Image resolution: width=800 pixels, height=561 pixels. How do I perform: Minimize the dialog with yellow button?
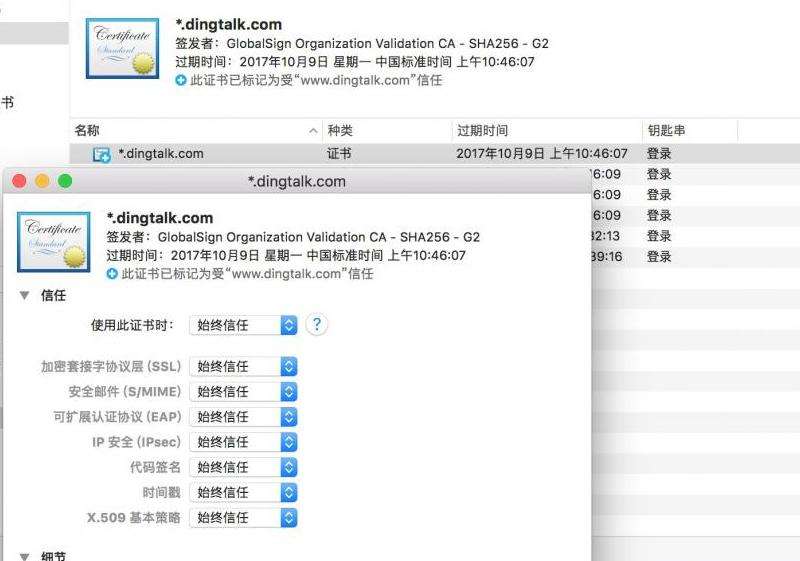(42, 181)
